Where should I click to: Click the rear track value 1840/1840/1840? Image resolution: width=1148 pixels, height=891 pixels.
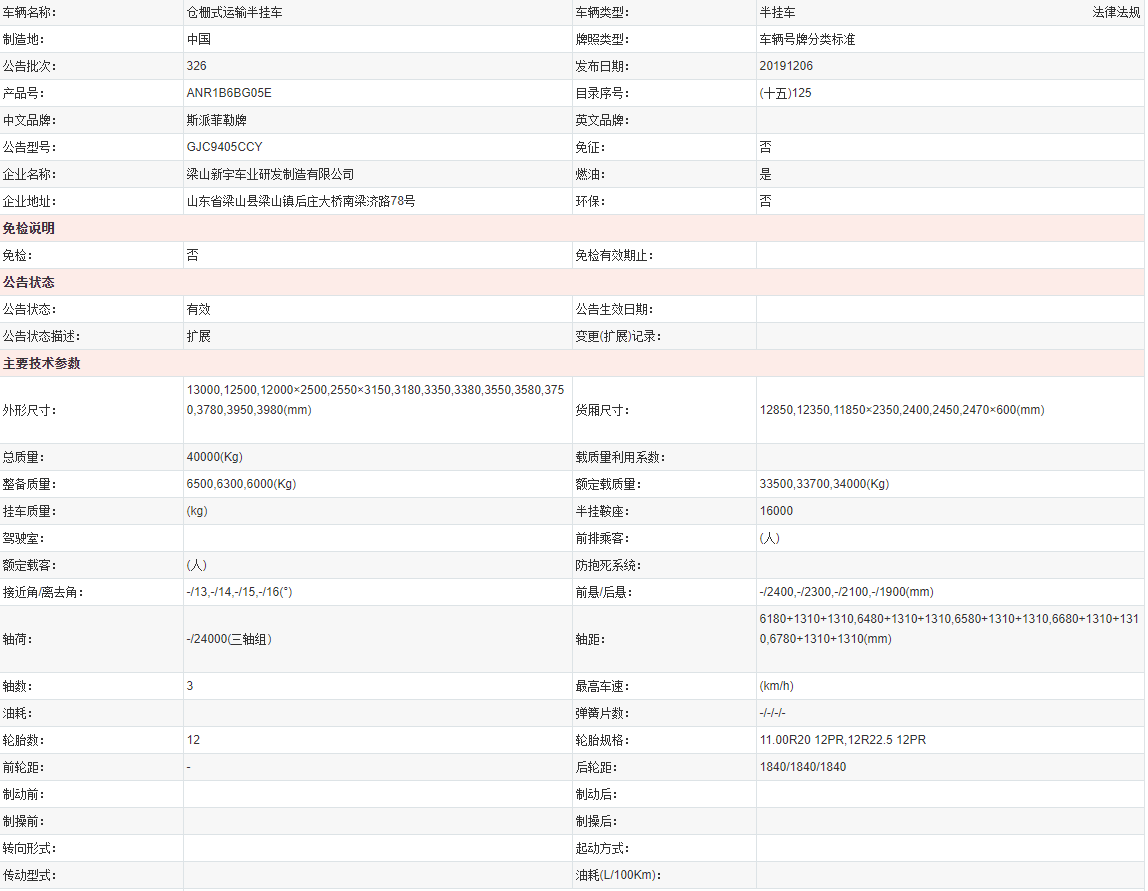pos(802,767)
